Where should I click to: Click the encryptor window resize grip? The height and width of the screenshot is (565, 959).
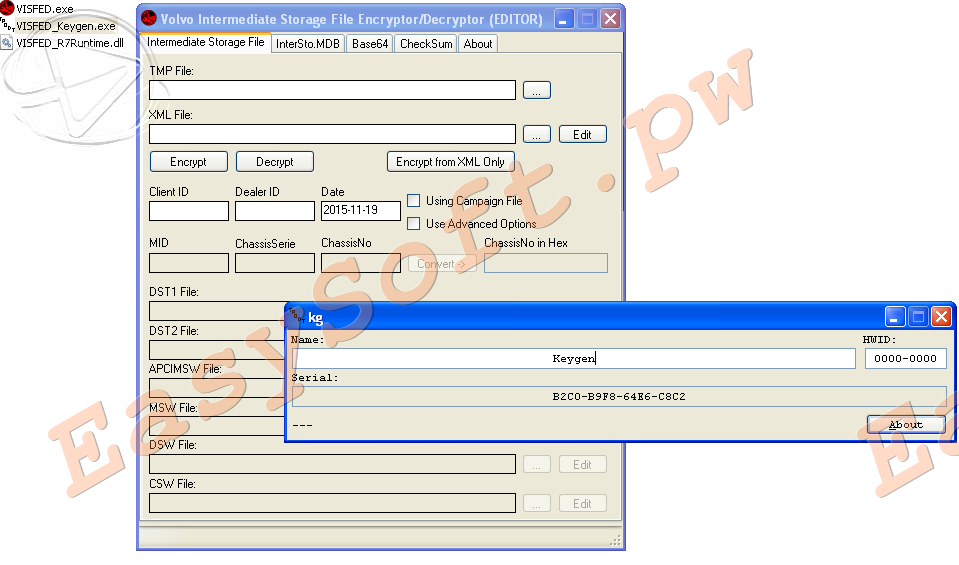(615, 541)
